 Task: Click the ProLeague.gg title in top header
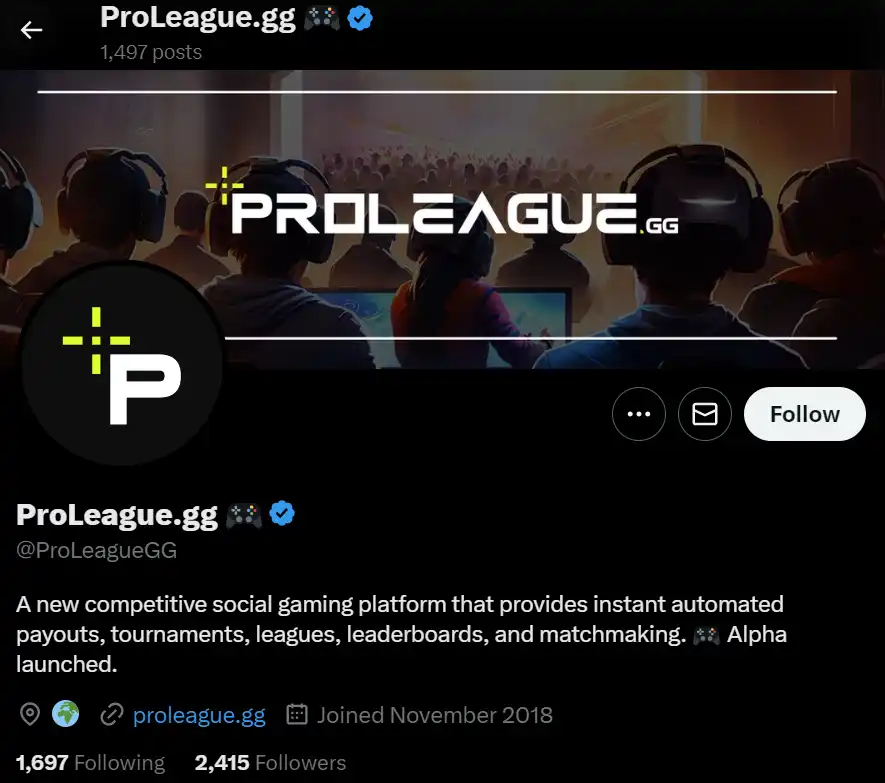pos(198,18)
